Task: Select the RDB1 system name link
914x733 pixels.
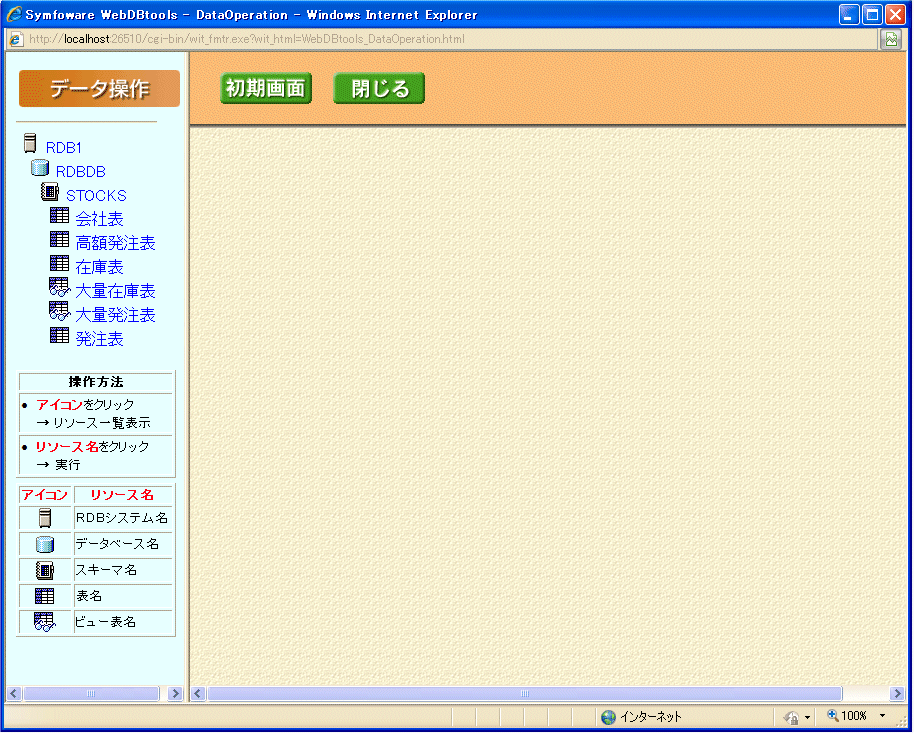Action: pyautogui.click(x=64, y=147)
